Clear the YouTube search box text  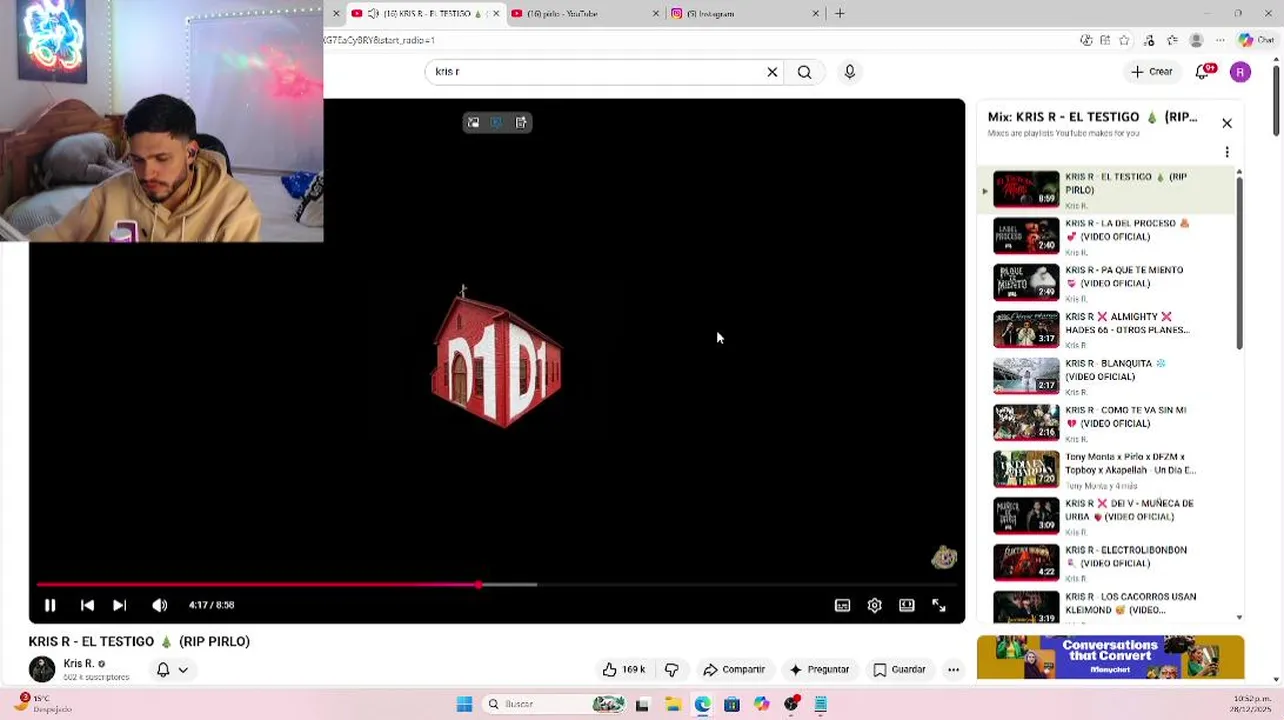tap(772, 72)
